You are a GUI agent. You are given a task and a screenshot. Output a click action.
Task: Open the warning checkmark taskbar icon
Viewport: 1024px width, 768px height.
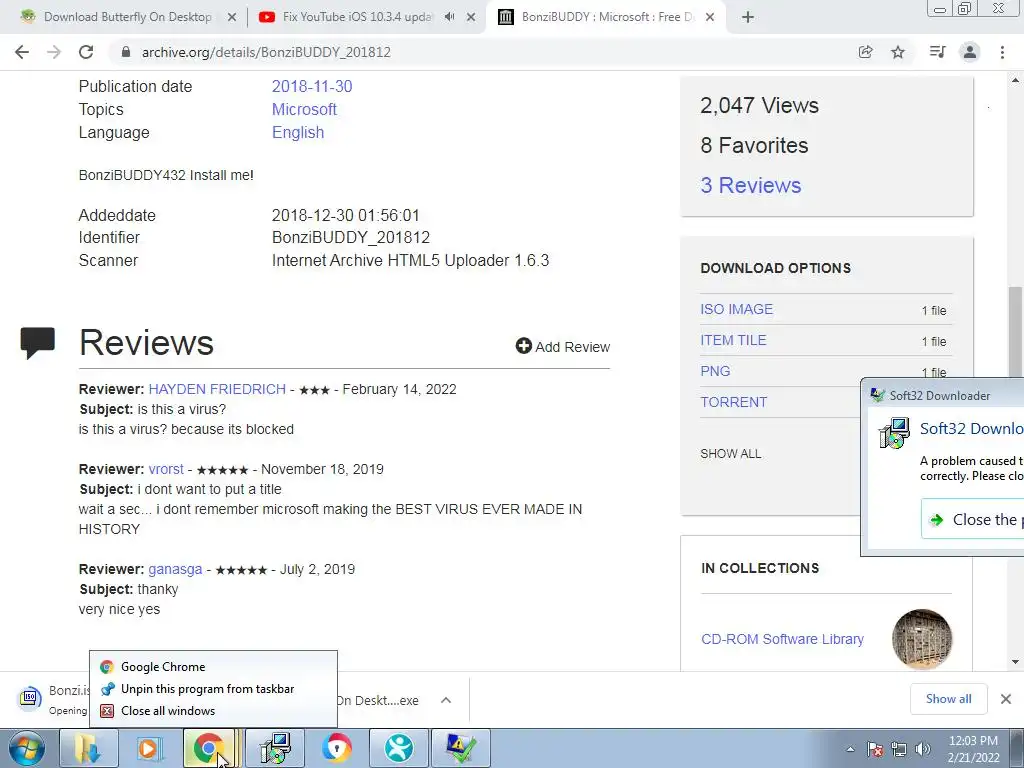click(460, 748)
